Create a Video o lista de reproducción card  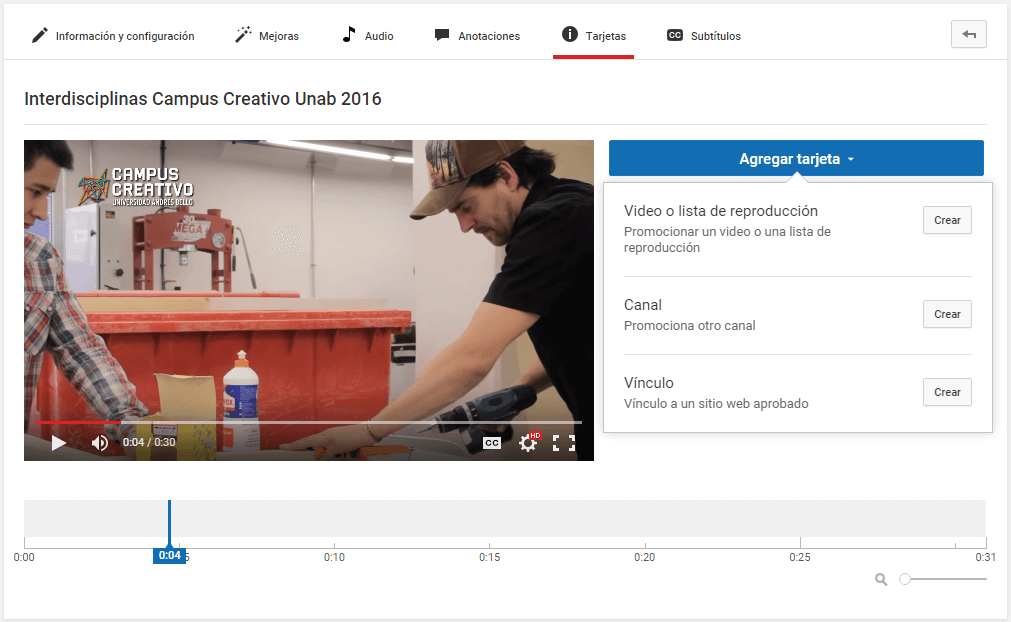946,220
